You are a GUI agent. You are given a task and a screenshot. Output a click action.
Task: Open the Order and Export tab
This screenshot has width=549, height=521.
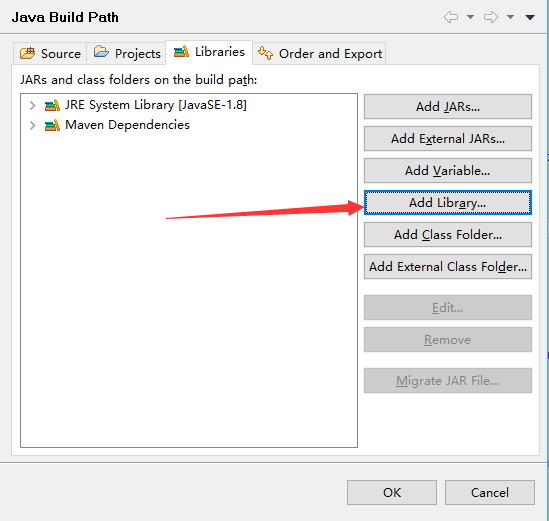tap(319, 54)
